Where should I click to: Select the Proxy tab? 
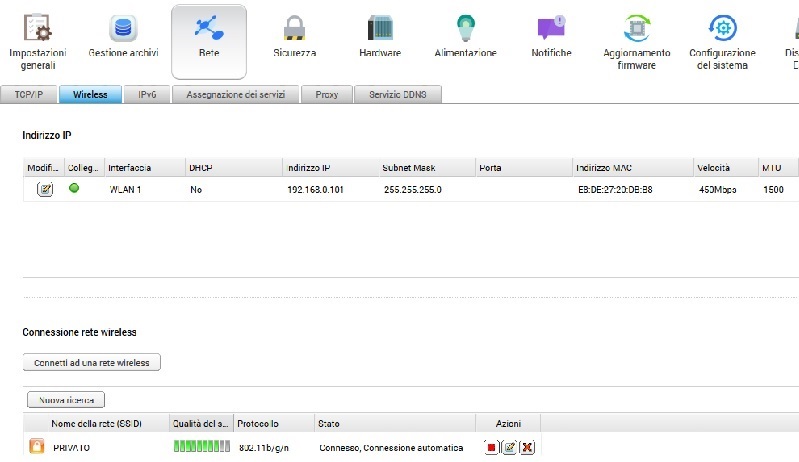pyautogui.click(x=326, y=95)
